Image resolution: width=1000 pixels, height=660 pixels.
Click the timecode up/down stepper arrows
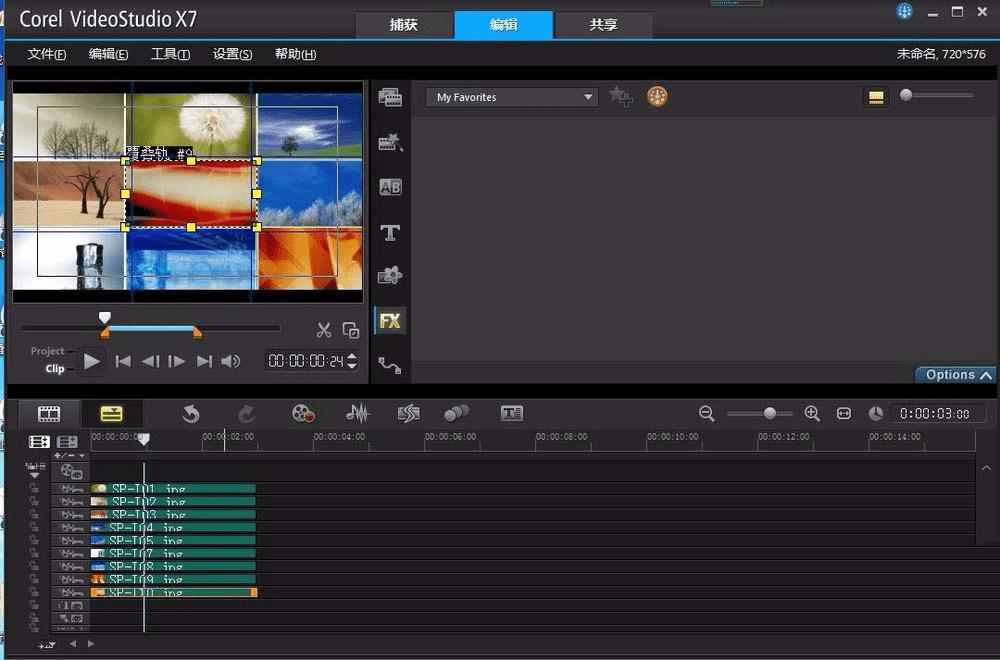point(351,361)
